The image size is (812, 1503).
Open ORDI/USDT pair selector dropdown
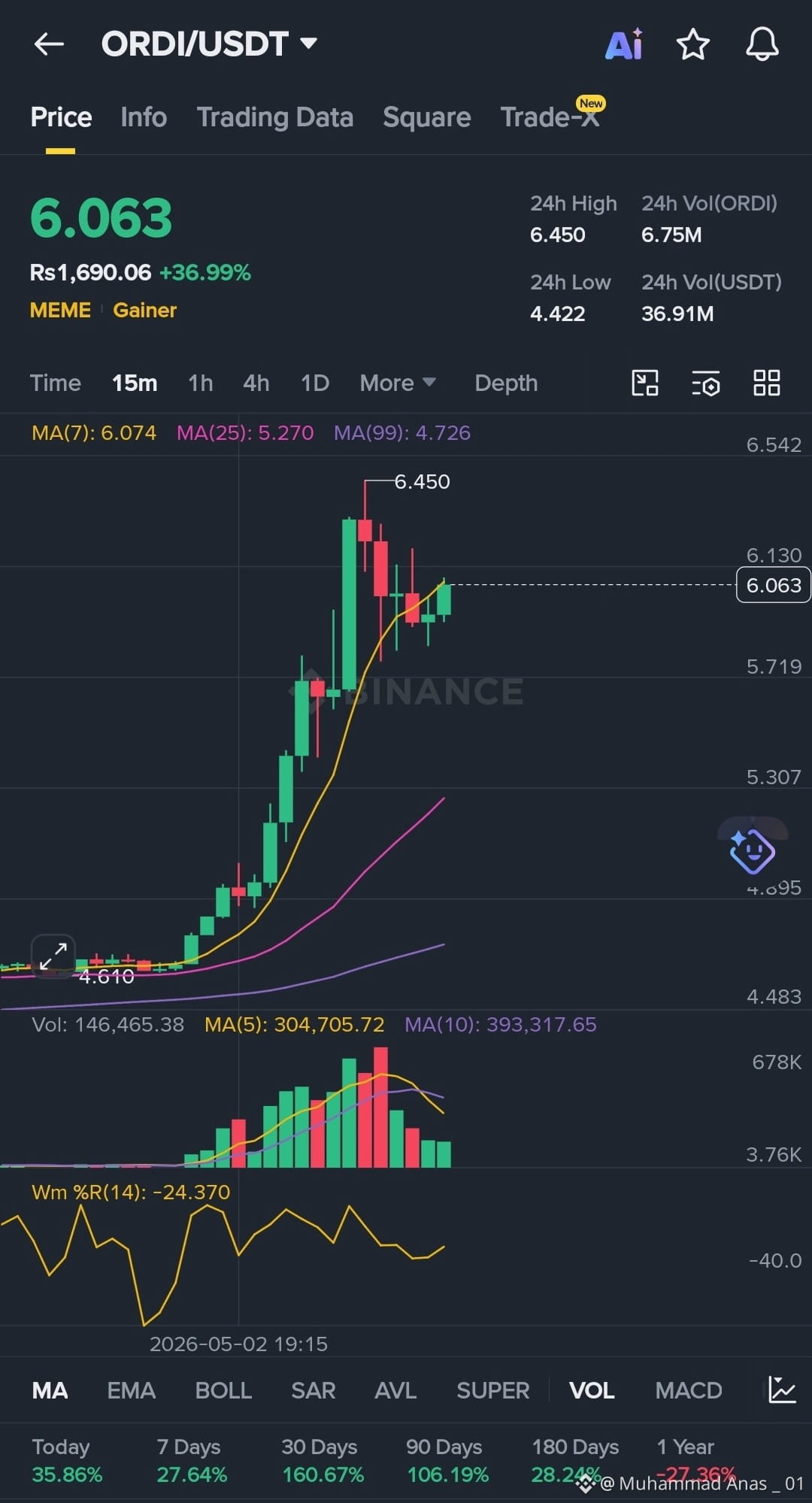[x=209, y=44]
